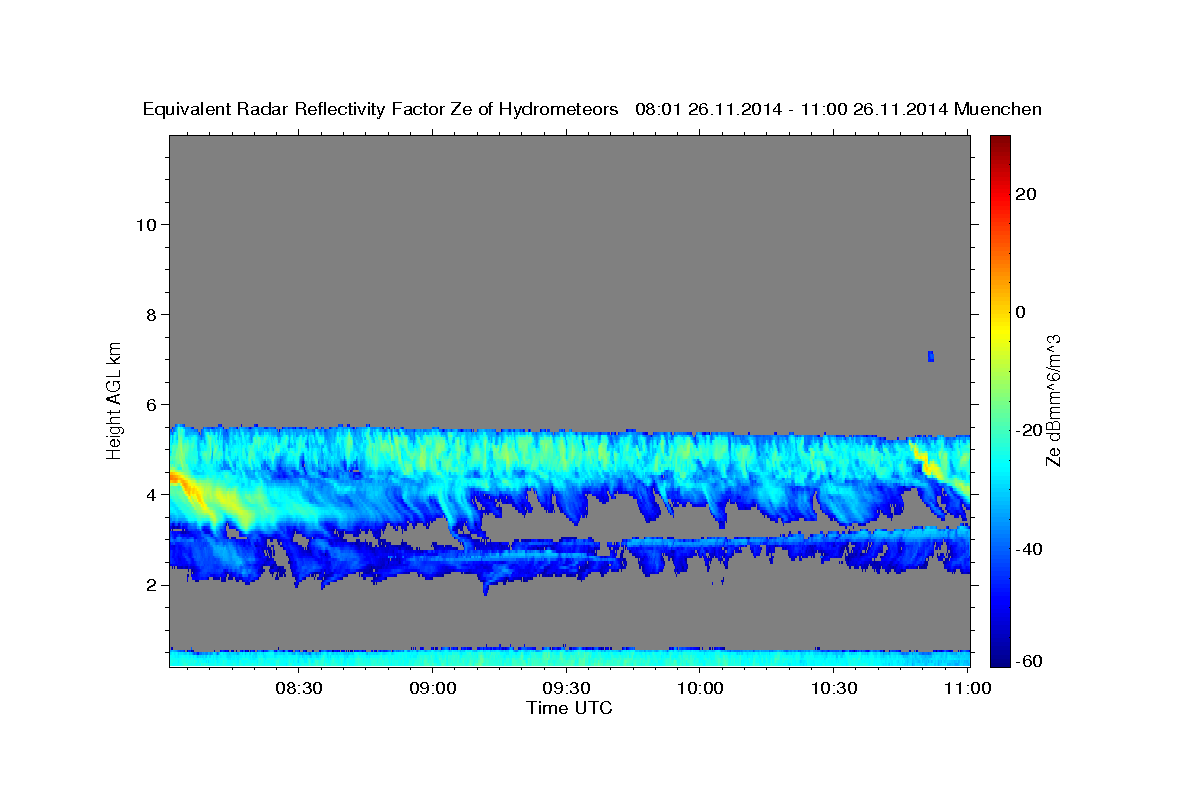Click the 'Ze dBmm^6/m^3' colorbar unit label
1200x800 pixels.
tap(1052, 400)
